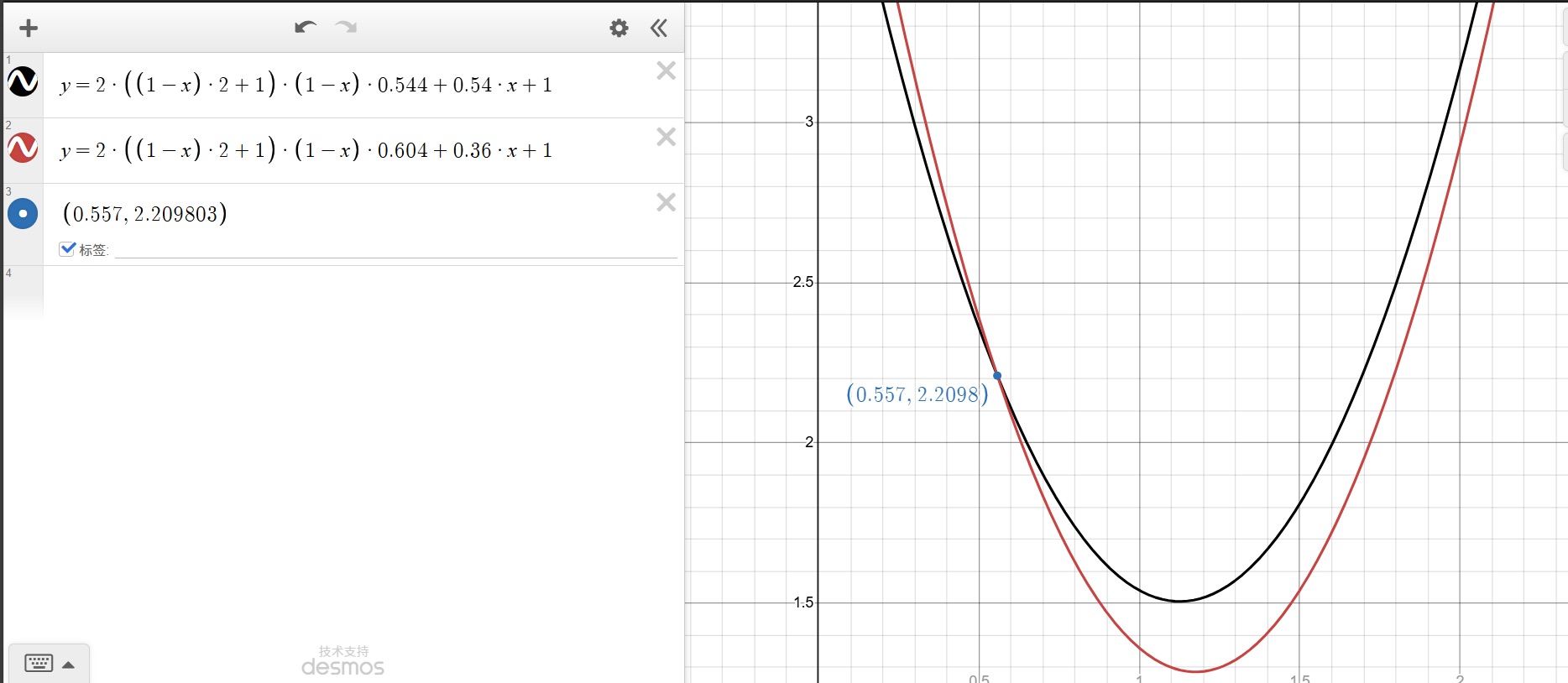Hide the black curve in expression 1
This screenshot has width=1568, height=683.
23,82
